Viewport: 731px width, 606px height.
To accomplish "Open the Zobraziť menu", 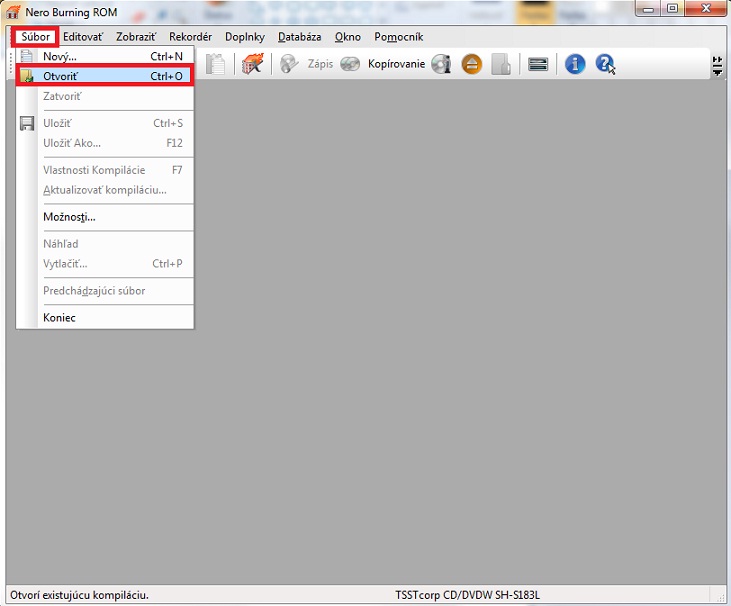I will 136,37.
